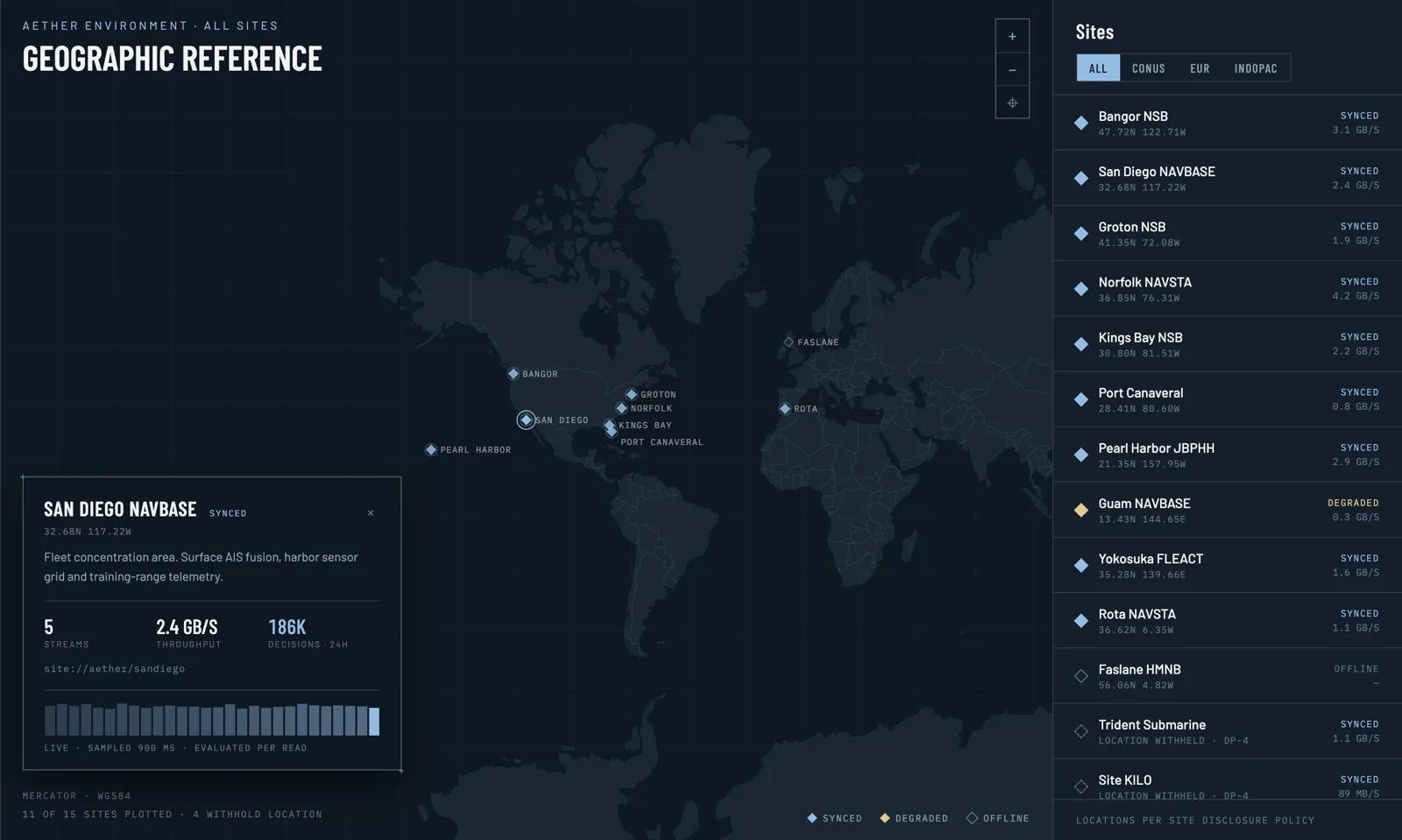Click the 186K decisions value
This screenshot has height=840, width=1402.
pos(287,627)
